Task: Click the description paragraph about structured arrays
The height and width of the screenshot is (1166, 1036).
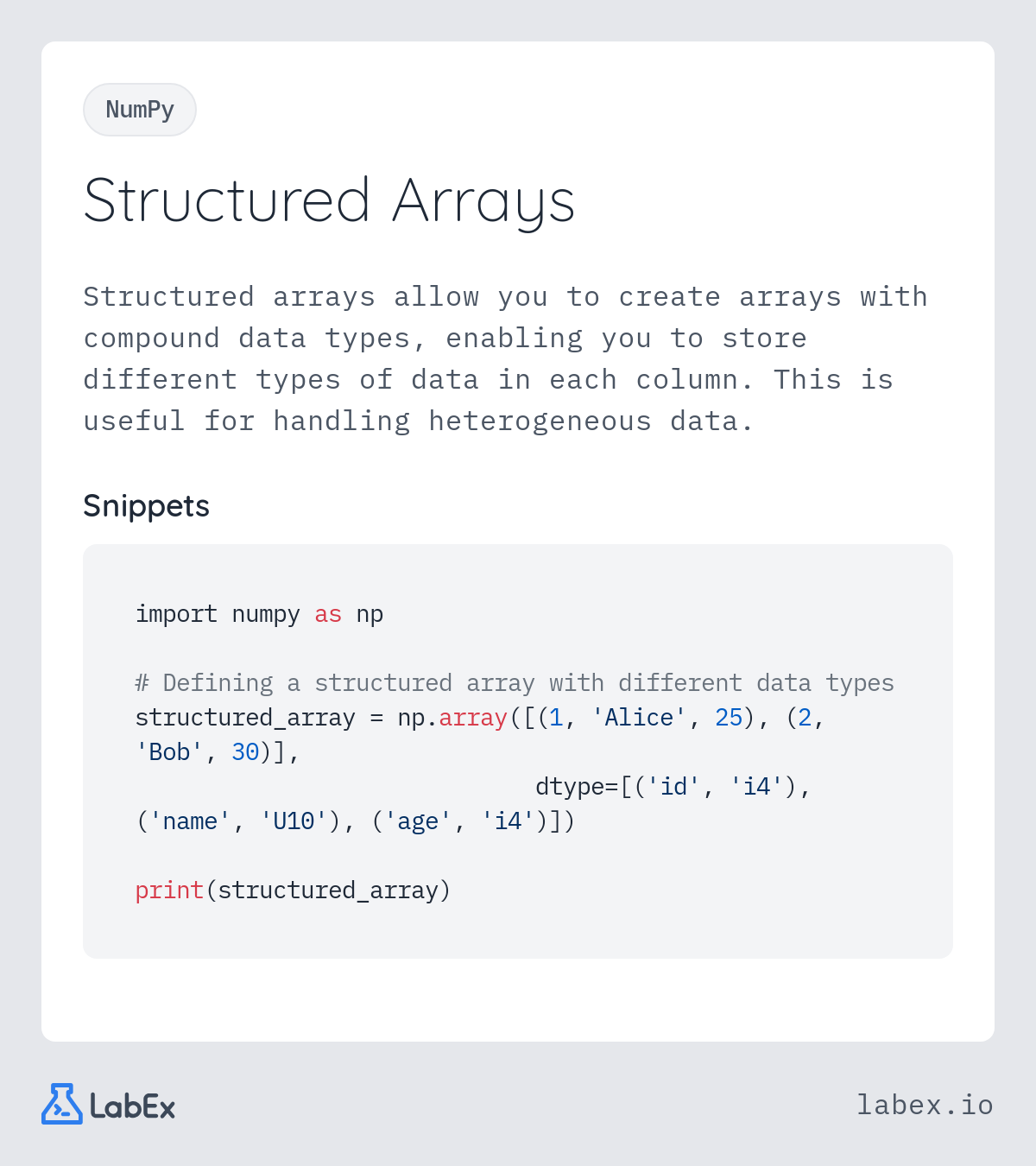Action: point(505,358)
